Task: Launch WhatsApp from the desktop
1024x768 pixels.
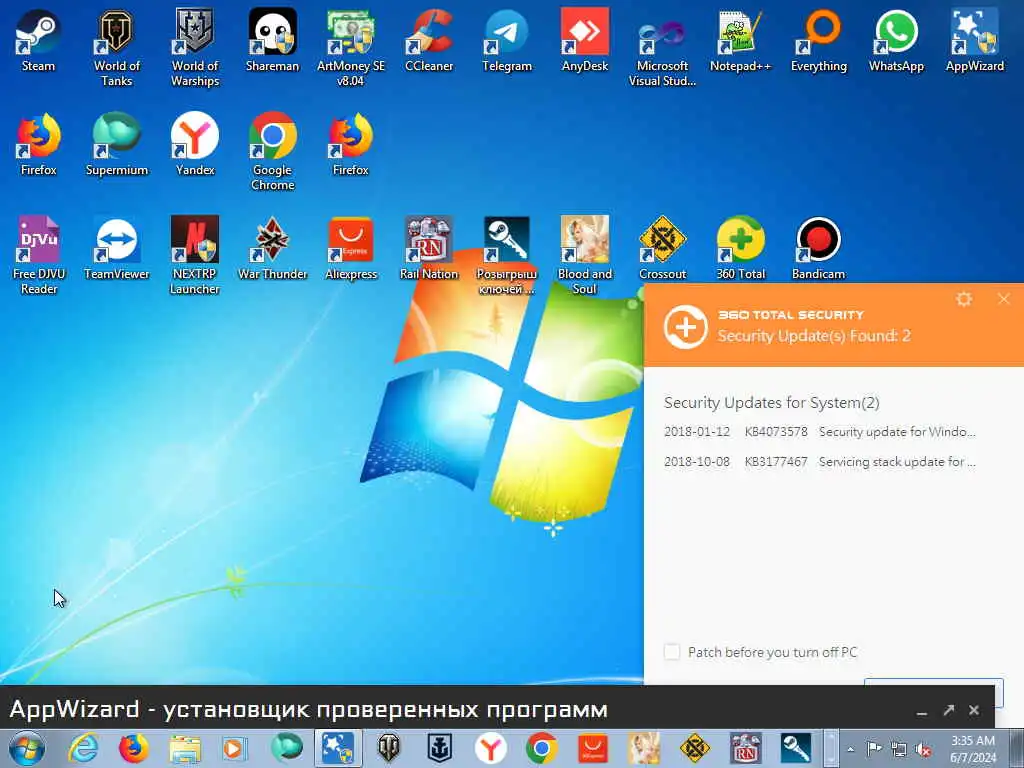Action: coord(896,40)
